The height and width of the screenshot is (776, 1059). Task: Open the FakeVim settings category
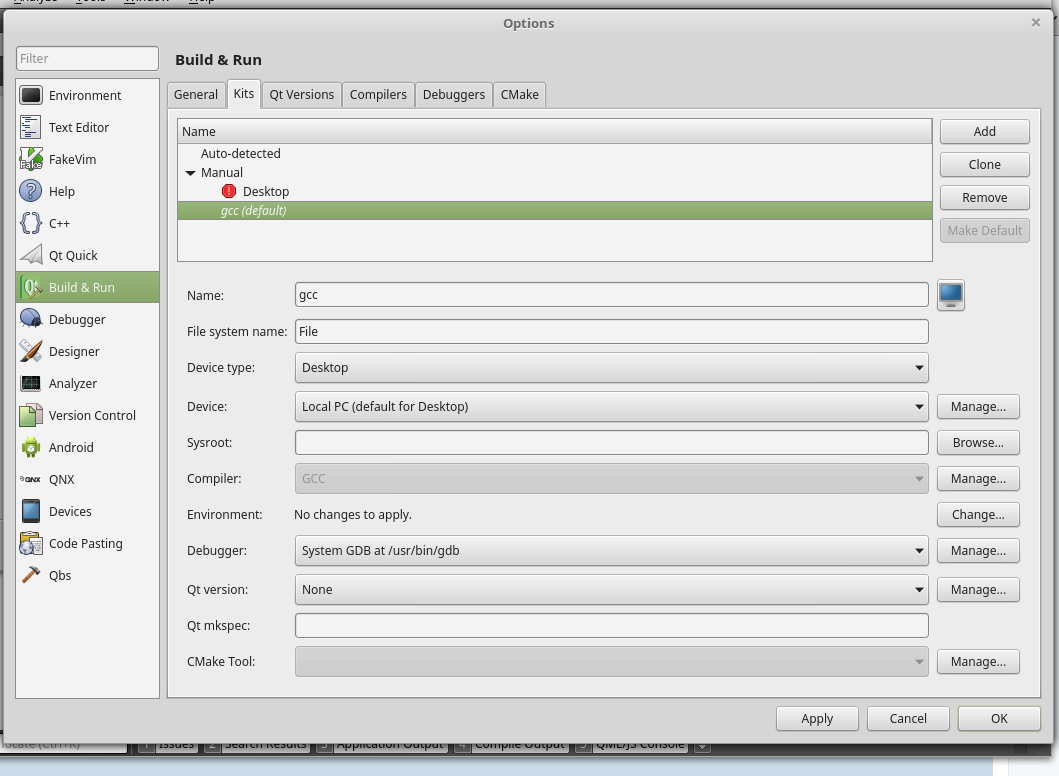coord(72,160)
